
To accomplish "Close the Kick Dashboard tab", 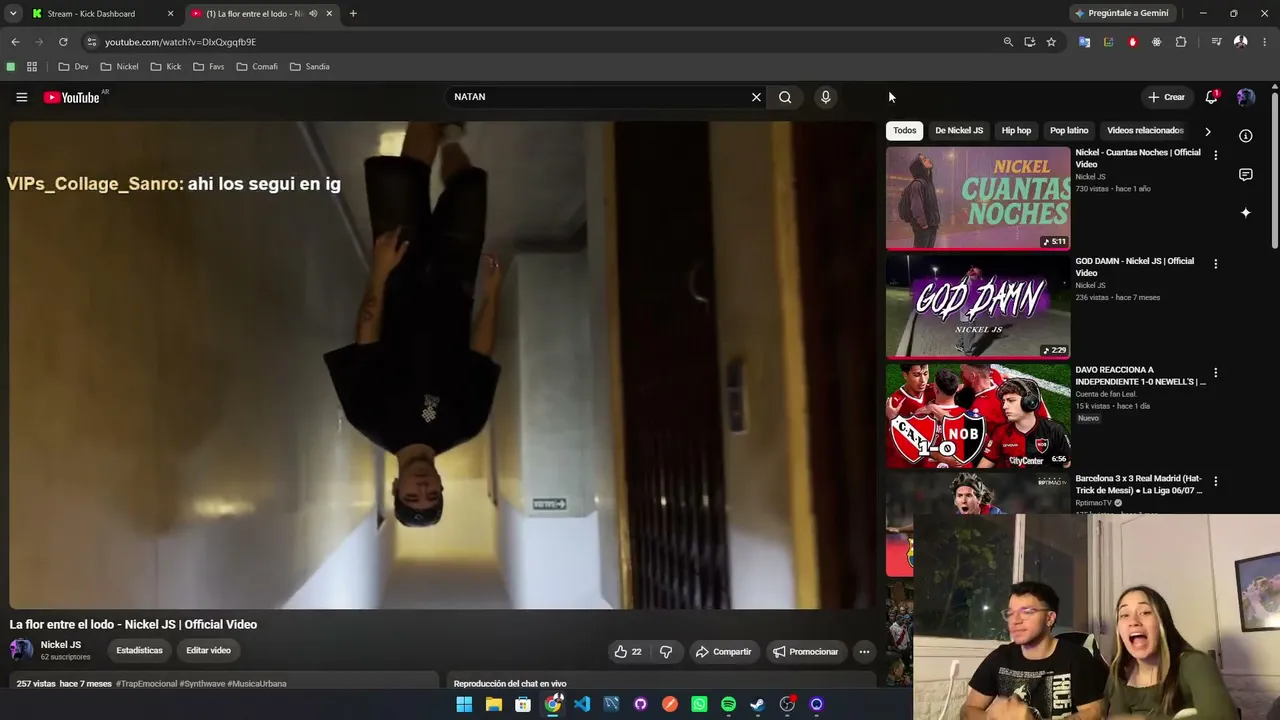I will coord(170,14).
